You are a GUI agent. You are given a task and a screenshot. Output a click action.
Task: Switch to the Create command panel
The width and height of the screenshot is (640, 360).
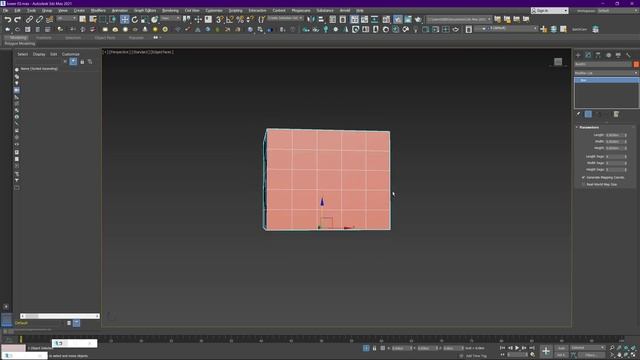click(578, 55)
